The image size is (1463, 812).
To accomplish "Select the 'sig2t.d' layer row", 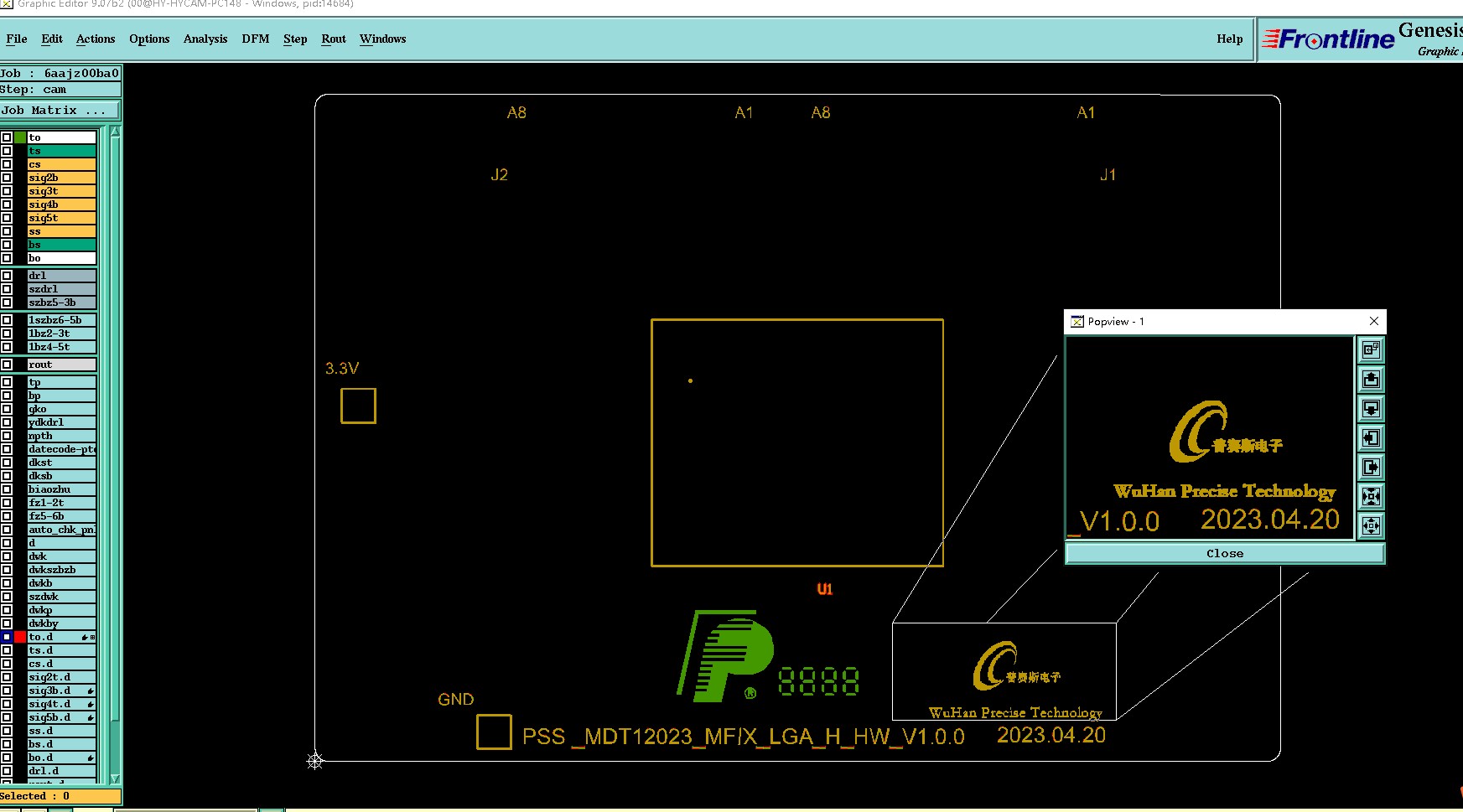I will tap(62, 677).
